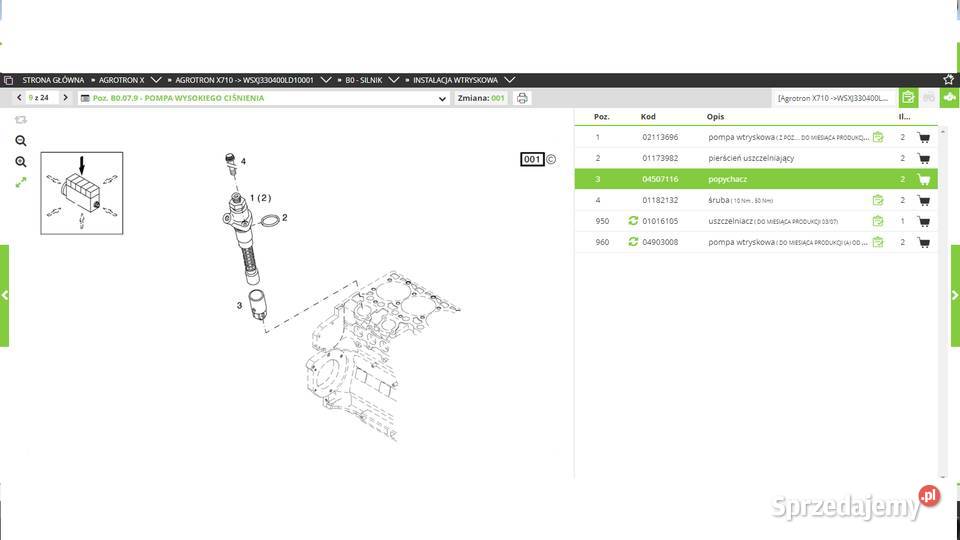Click Zmiana: 001 revision button
The image size is (960, 540).
481,98
